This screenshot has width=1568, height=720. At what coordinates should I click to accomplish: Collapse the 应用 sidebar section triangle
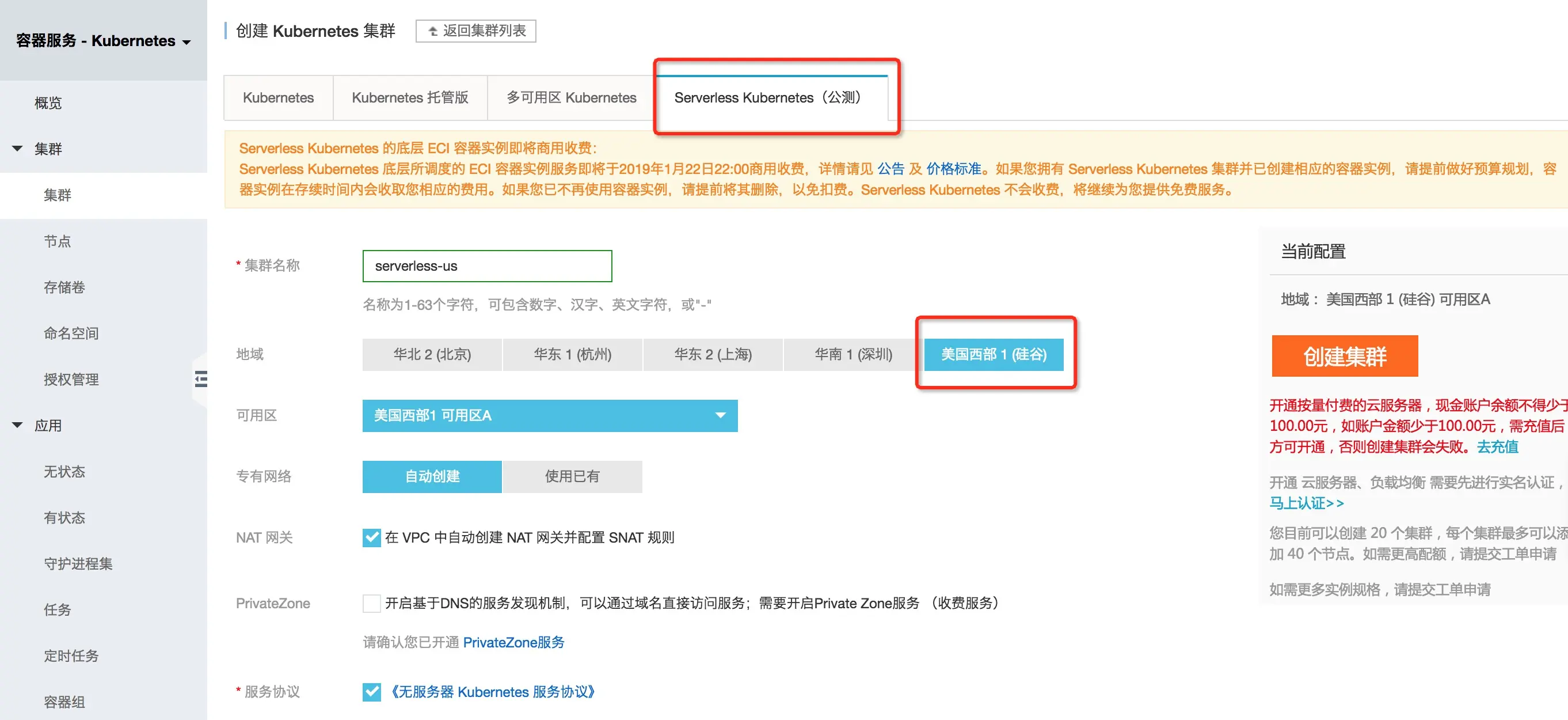17,425
